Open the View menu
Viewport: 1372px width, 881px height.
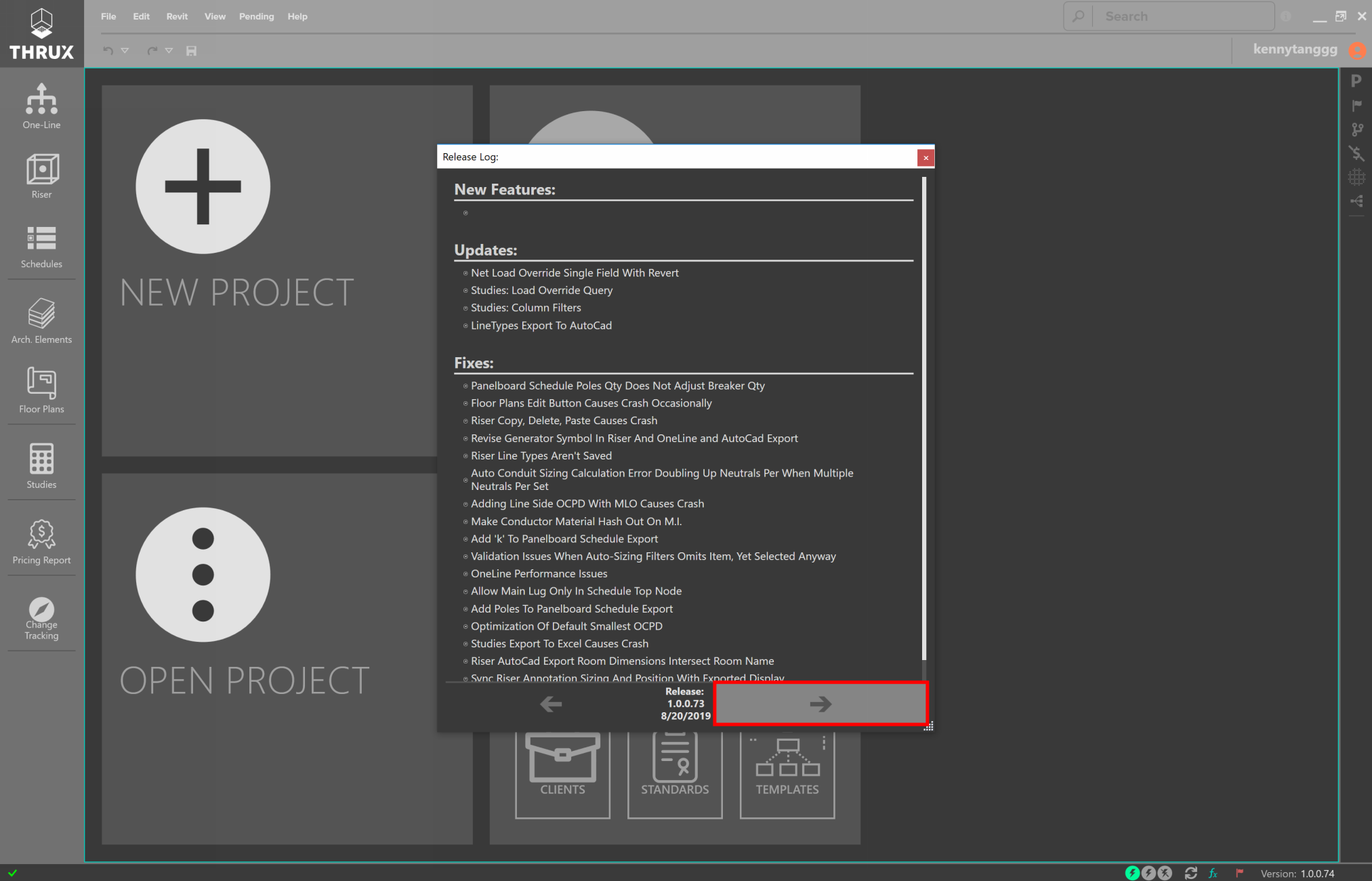click(x=215, y=16)
